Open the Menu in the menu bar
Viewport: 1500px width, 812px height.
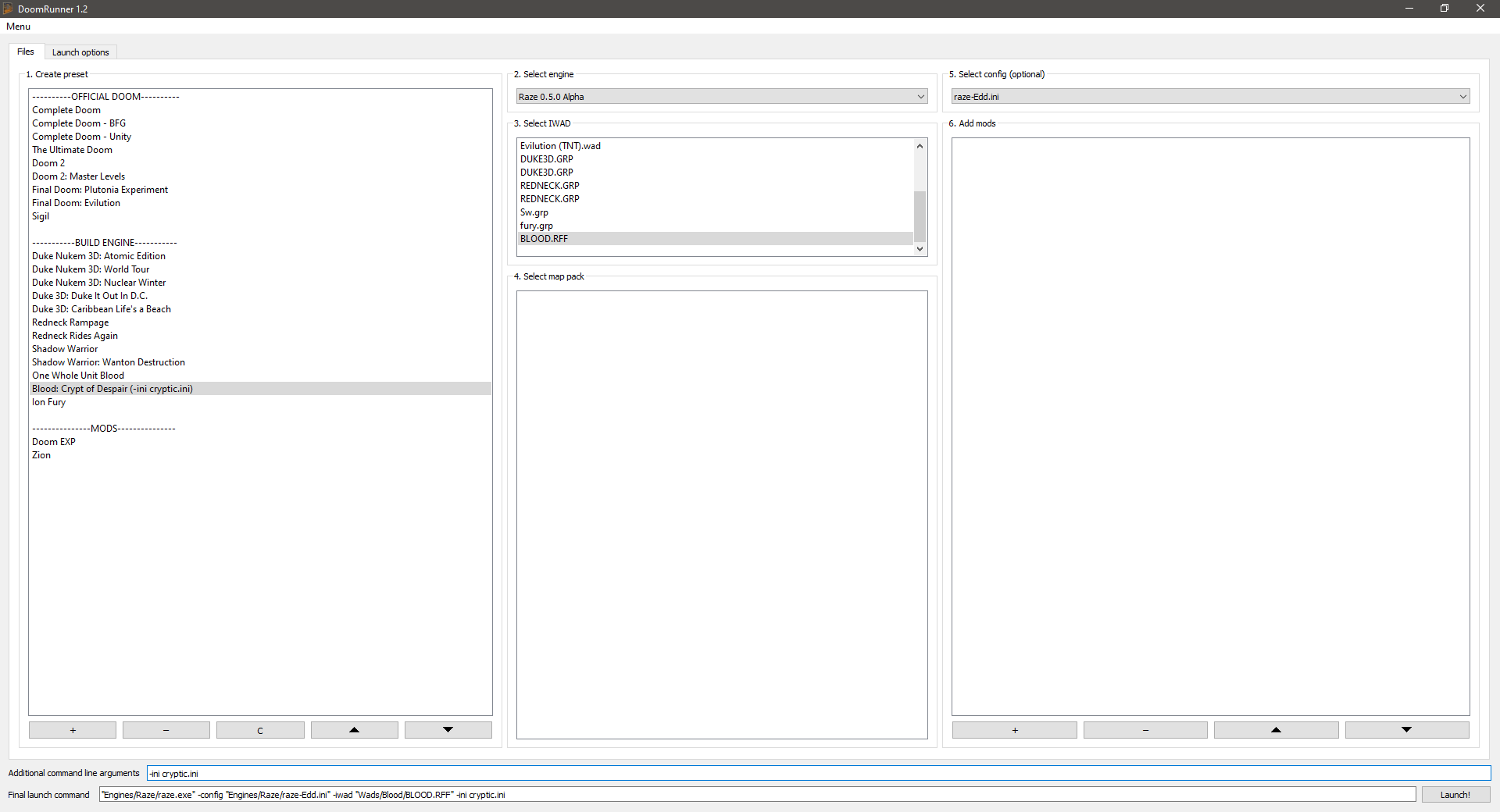click(x=19, y=27)
